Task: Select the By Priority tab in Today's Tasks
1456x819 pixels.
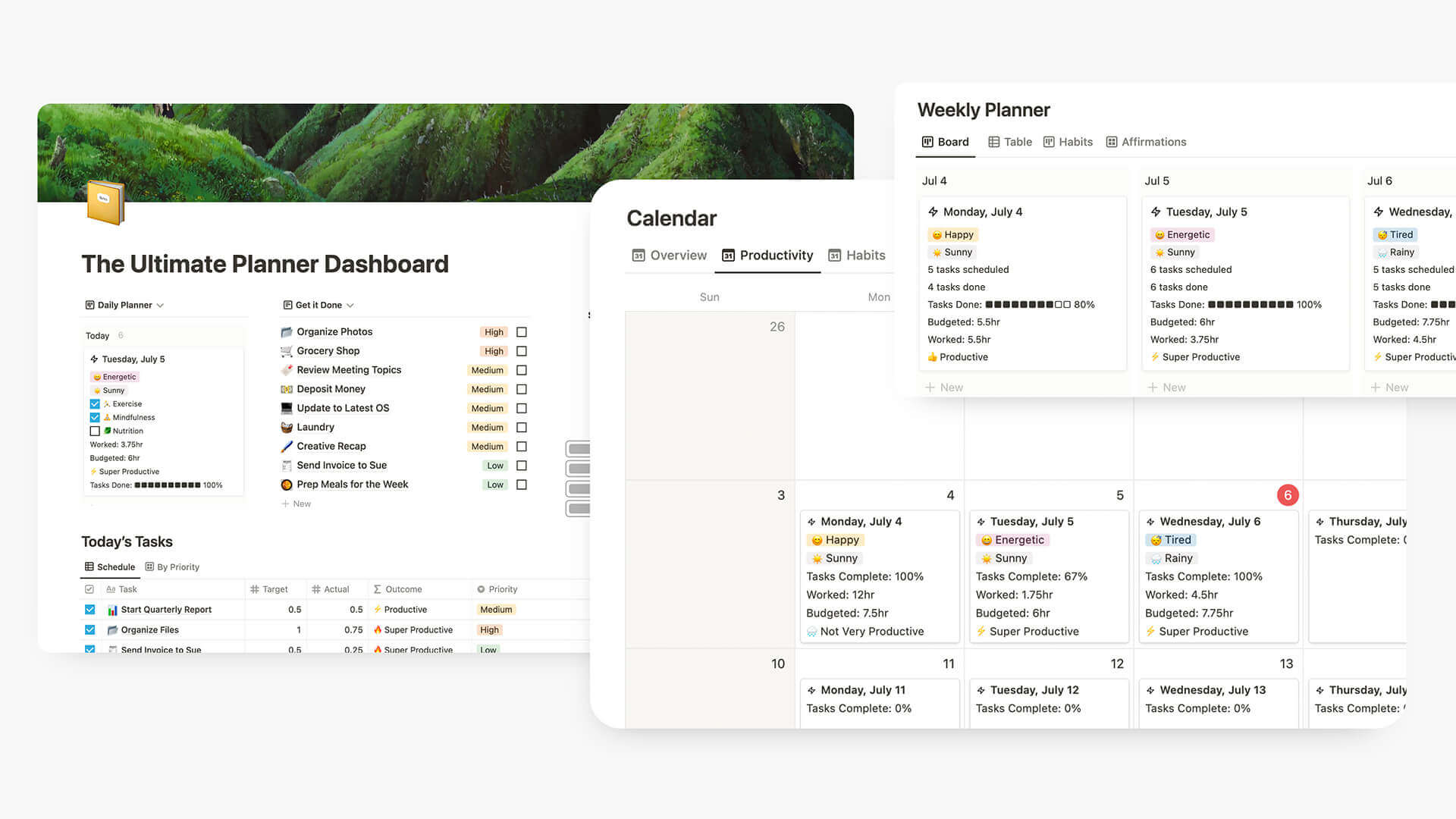Action: (178, 567)
